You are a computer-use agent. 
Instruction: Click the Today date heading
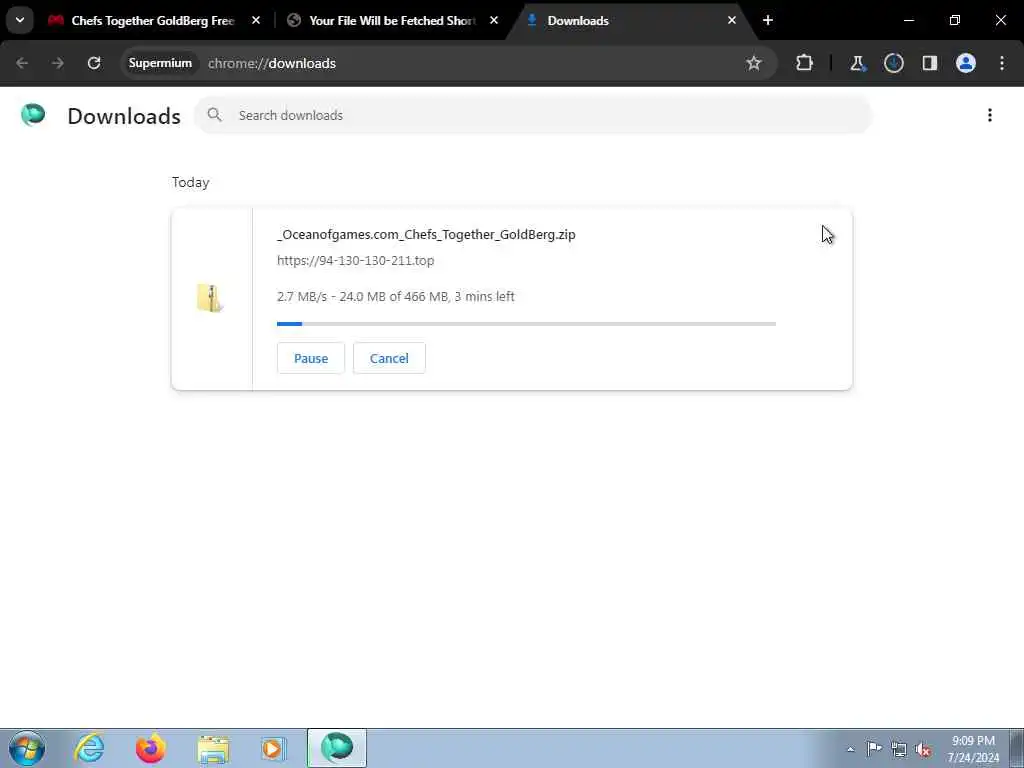tap(191, 182)
